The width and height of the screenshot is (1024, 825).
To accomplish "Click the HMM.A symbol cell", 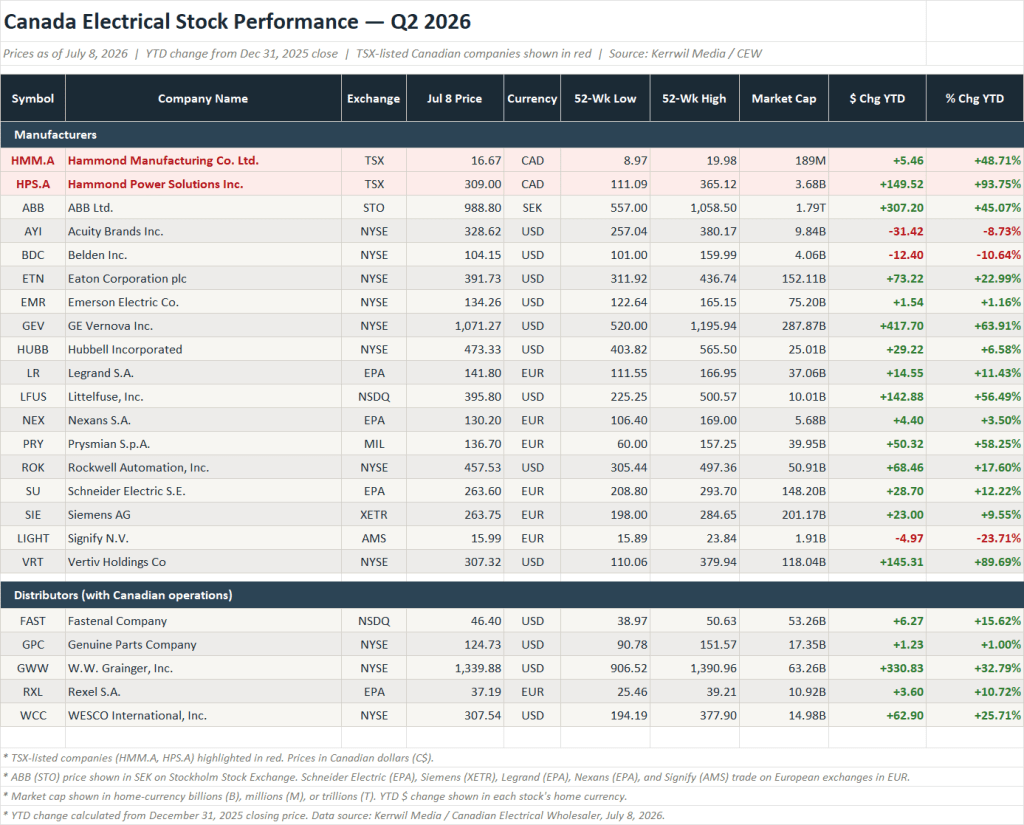I will (33, 161).
